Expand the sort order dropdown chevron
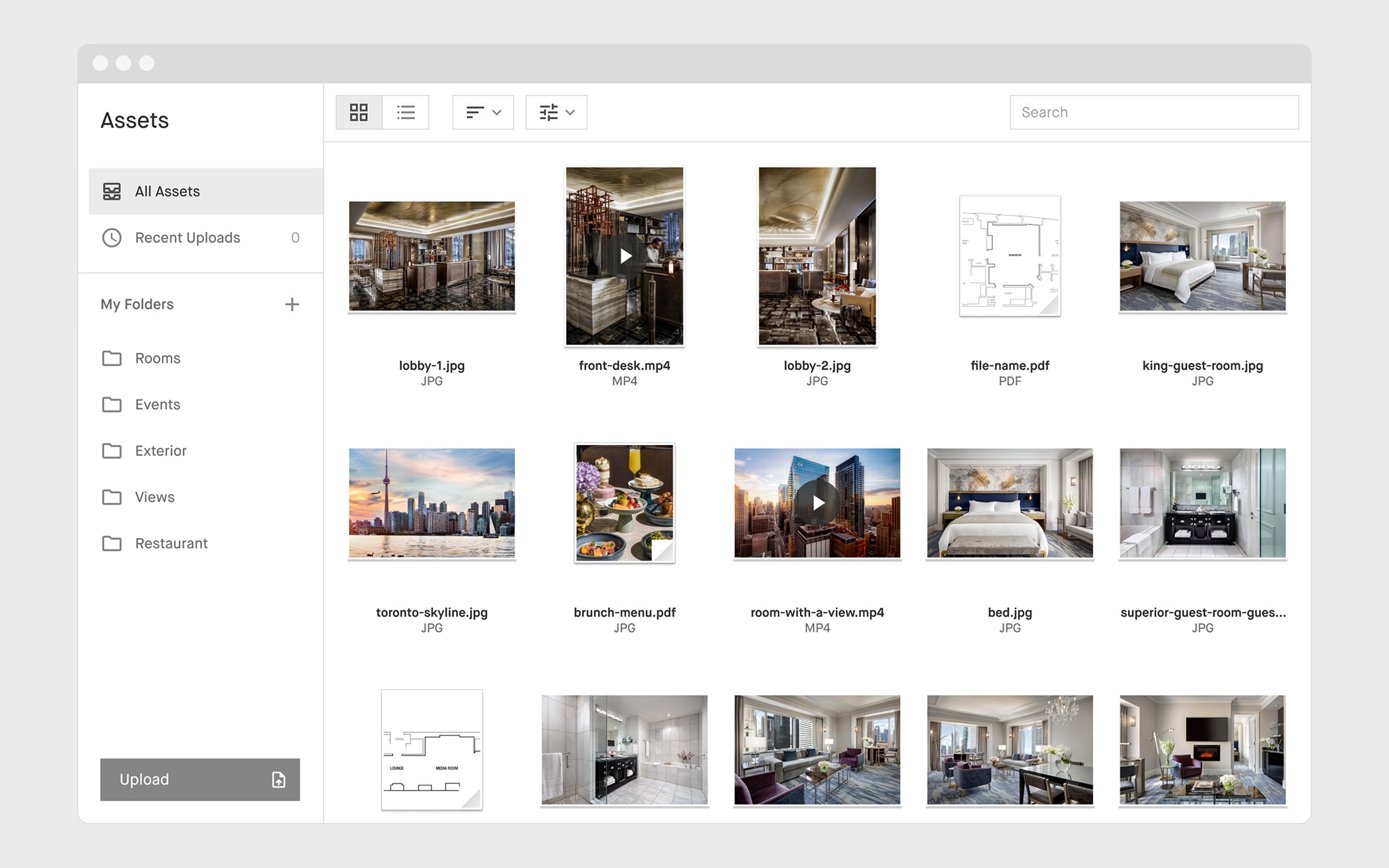Viewport: 1389px width, 868px height. click(x=496, y=112)
